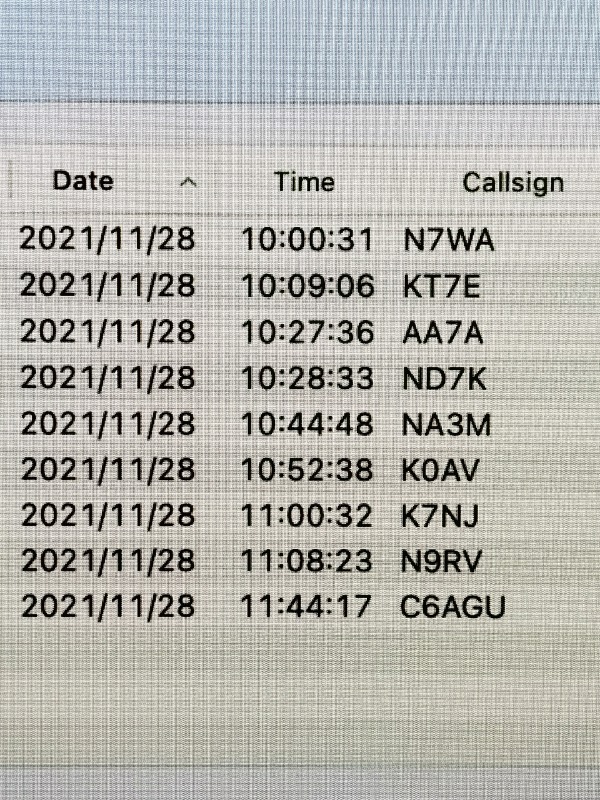This screenshot has height=800, width=600.
Task: Select the N9RV callsign row
Action: [300, 561]
